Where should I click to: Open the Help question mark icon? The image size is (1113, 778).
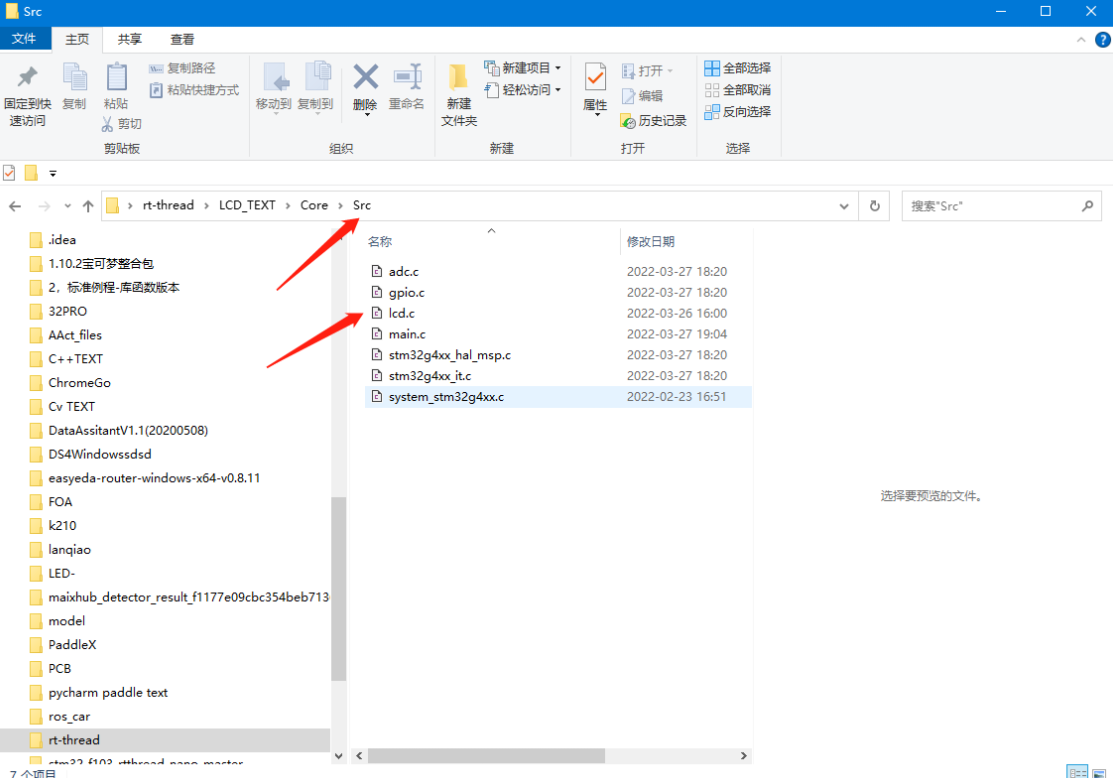(1102, 40)
